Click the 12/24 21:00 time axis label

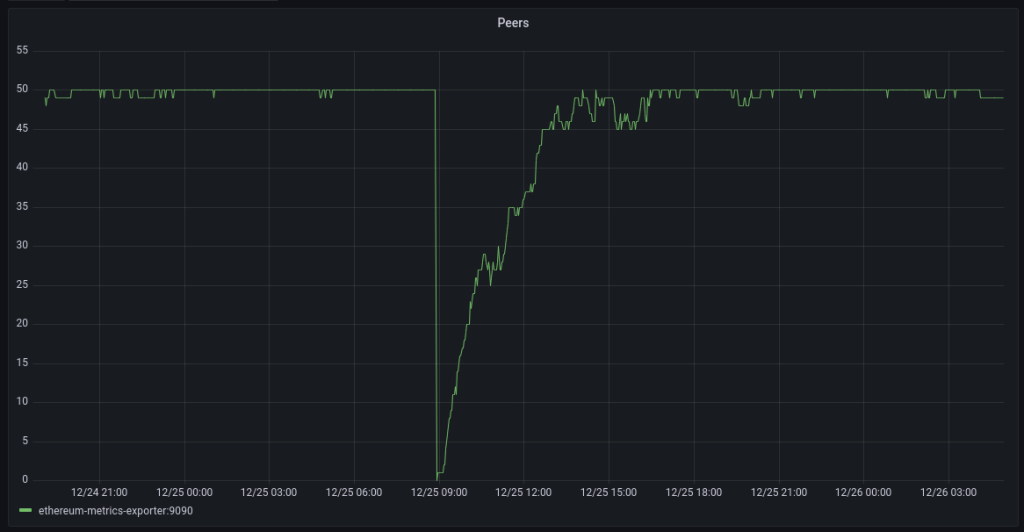pos(100,493)
